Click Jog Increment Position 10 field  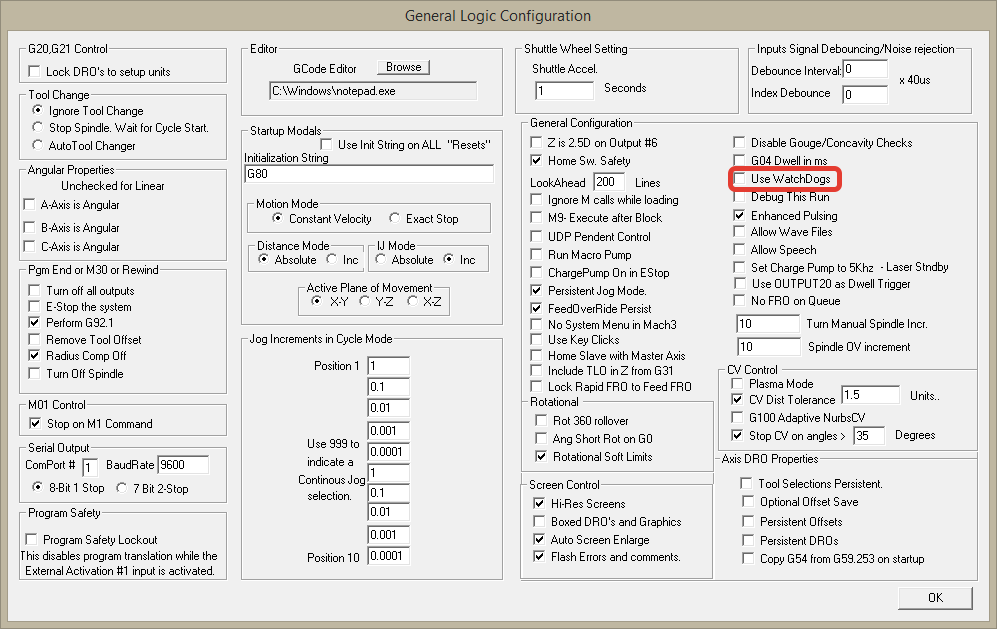coord(388,556)
